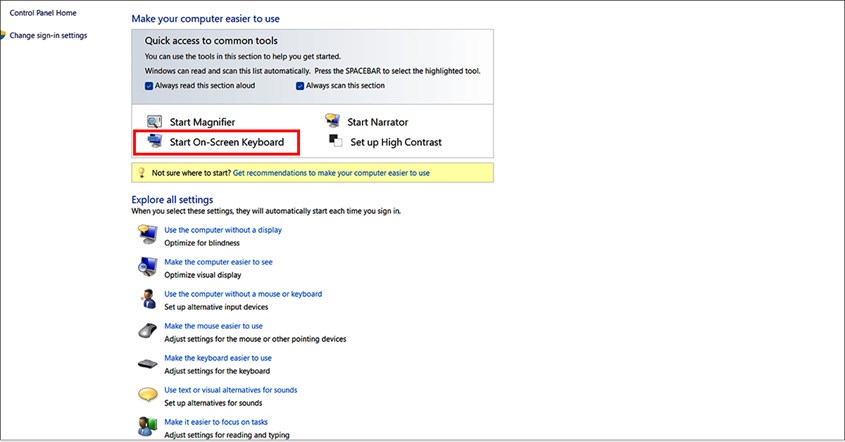
Task: Open Make it easier to focus on tasks
Action: [x=216, y=422]
